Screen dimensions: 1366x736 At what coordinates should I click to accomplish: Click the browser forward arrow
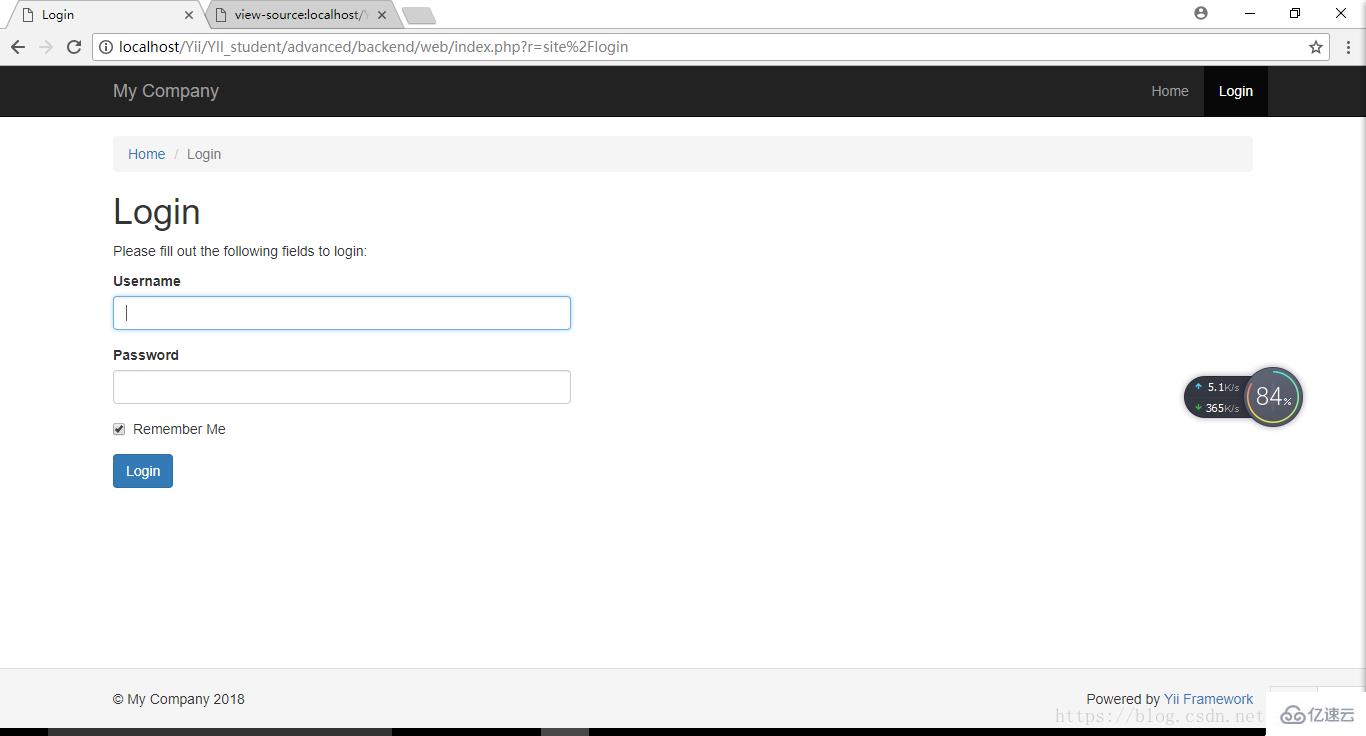pyautogui.click(x=46, y=47)
